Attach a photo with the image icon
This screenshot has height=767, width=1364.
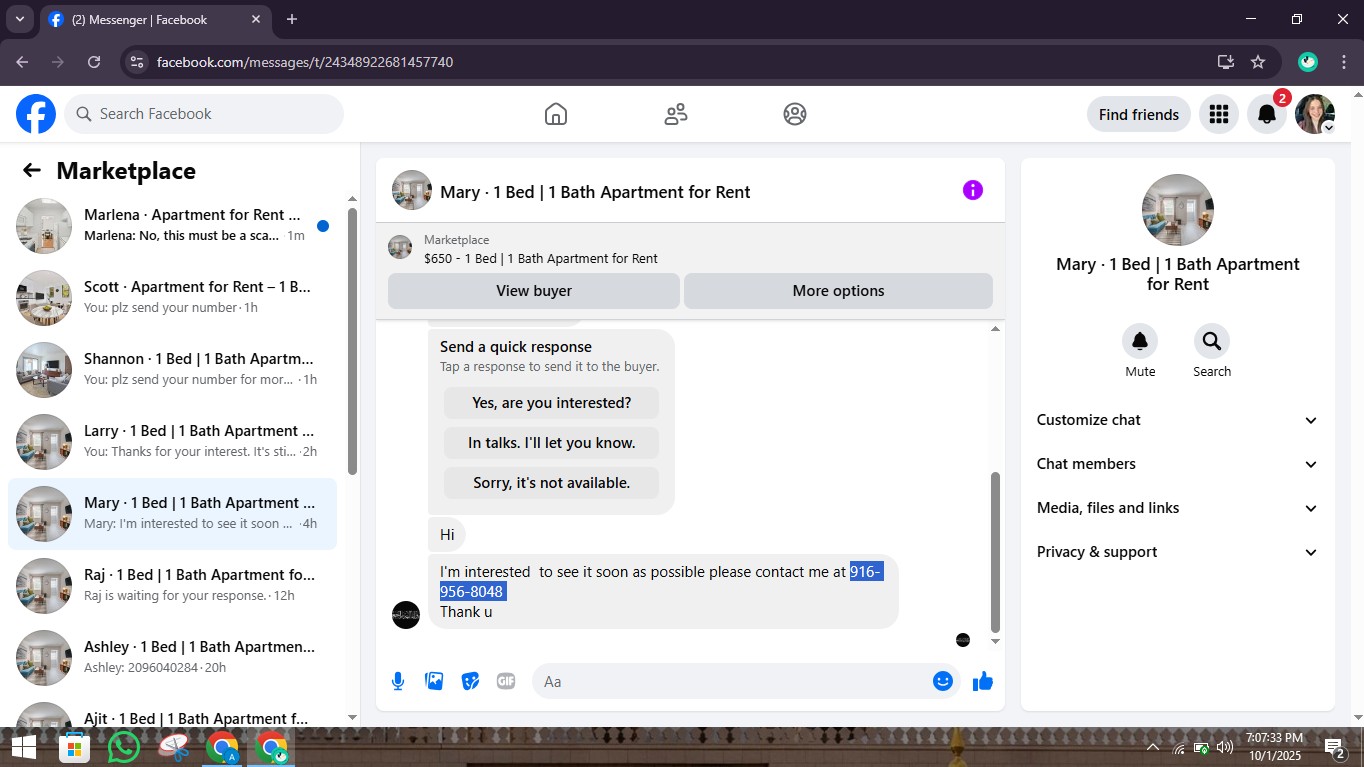click(x=434, y=681)
